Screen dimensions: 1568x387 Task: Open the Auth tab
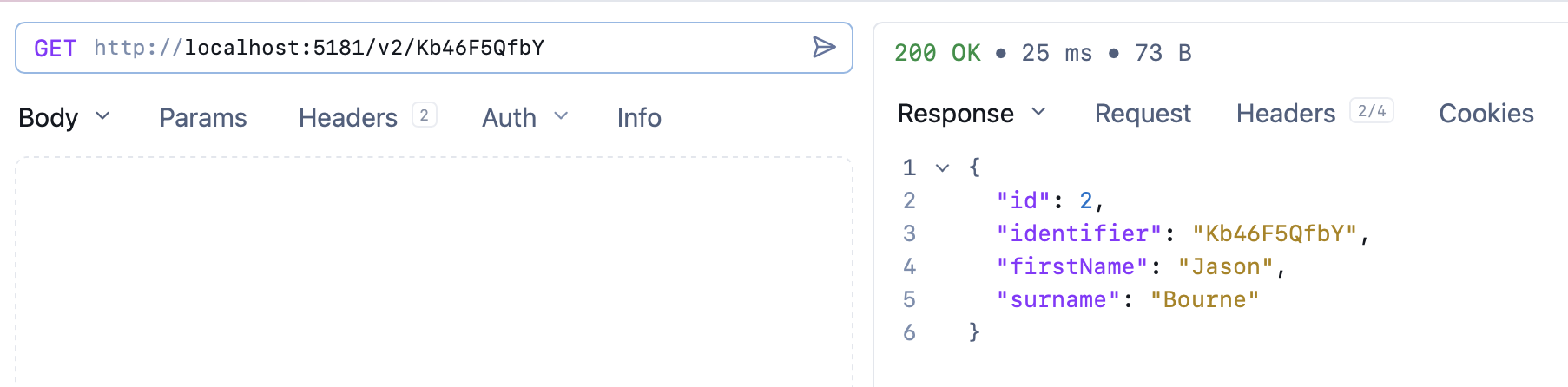coord(509,118)
